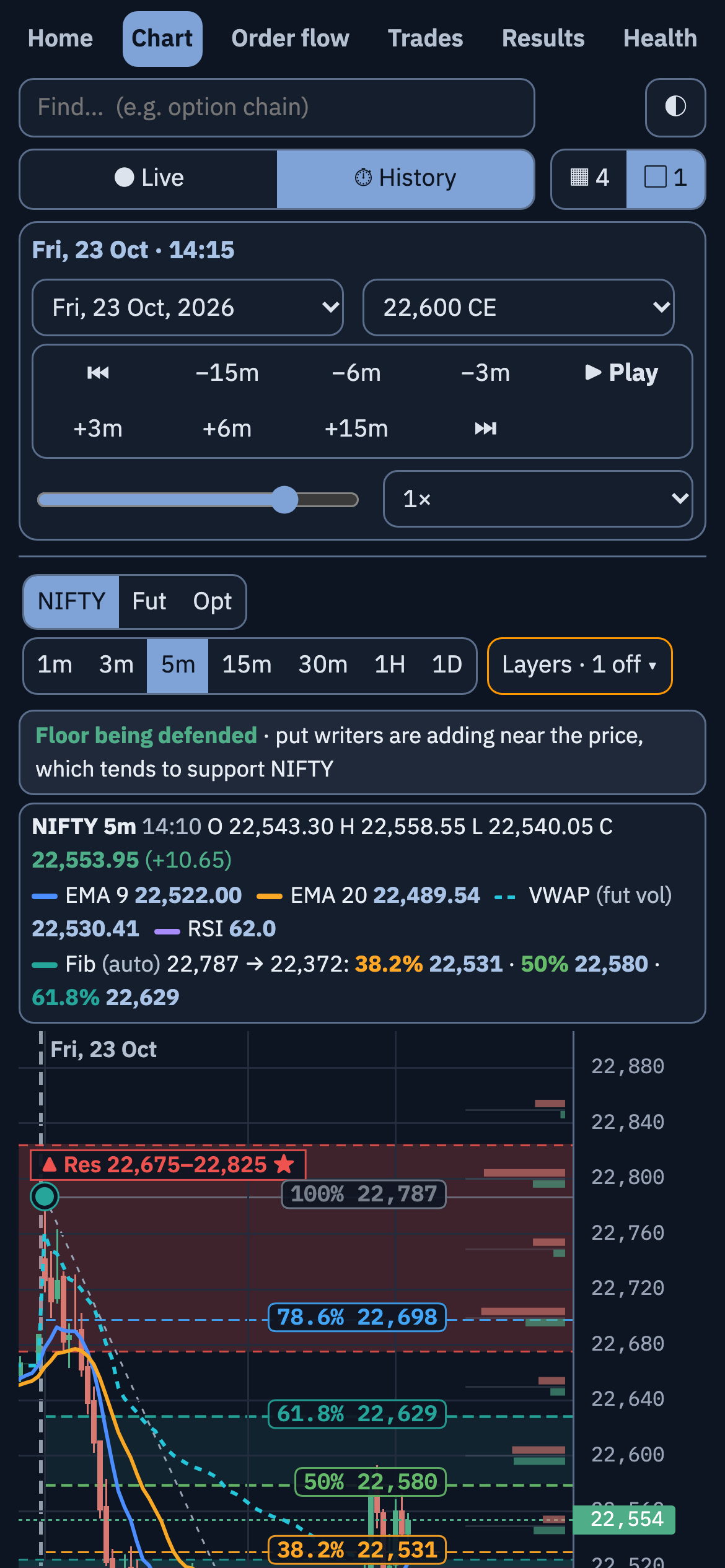Set timeframe to 15m
Screen dimensions: 725x1568
click(x=247, y=666)
